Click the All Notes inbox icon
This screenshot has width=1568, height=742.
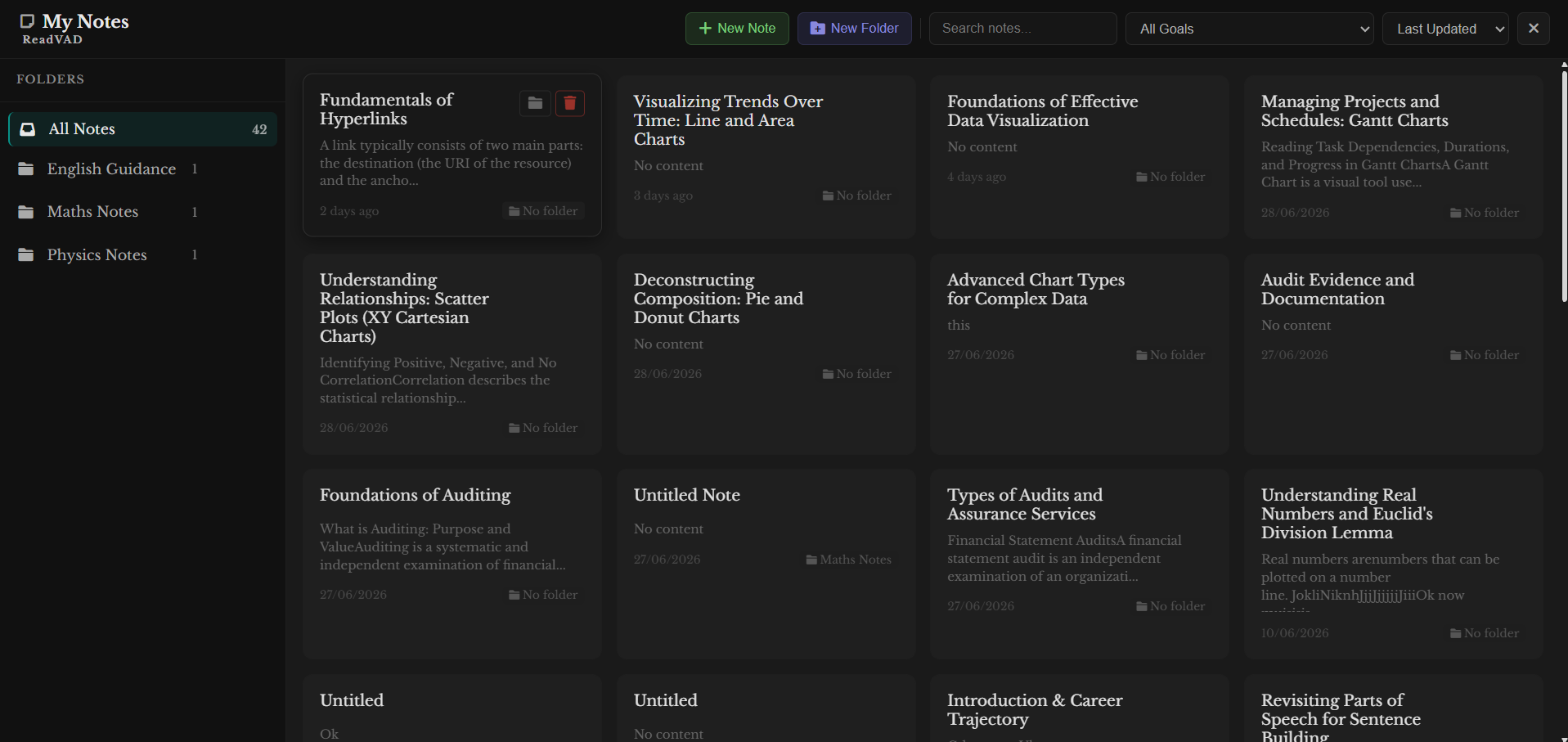click(28, 129)
